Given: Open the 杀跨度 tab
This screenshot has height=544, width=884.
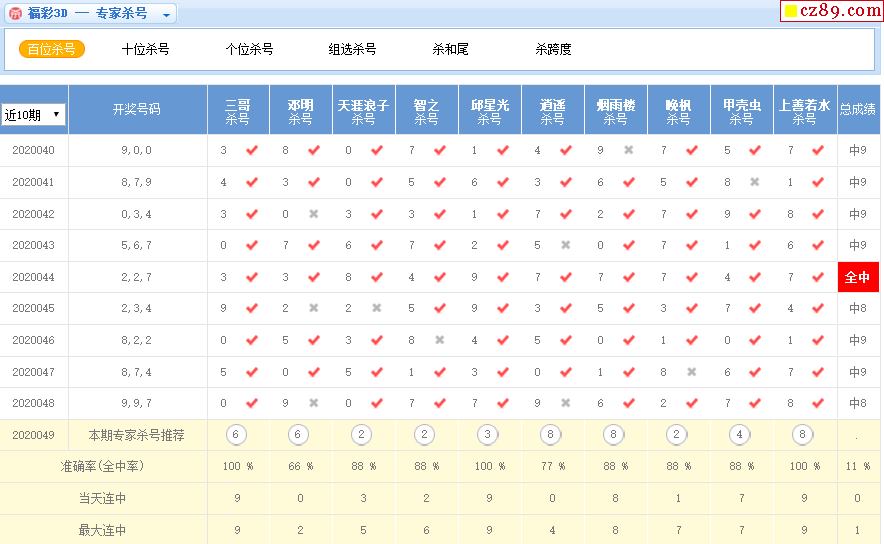Looking at the screenshot, I should tap(554, 49).
